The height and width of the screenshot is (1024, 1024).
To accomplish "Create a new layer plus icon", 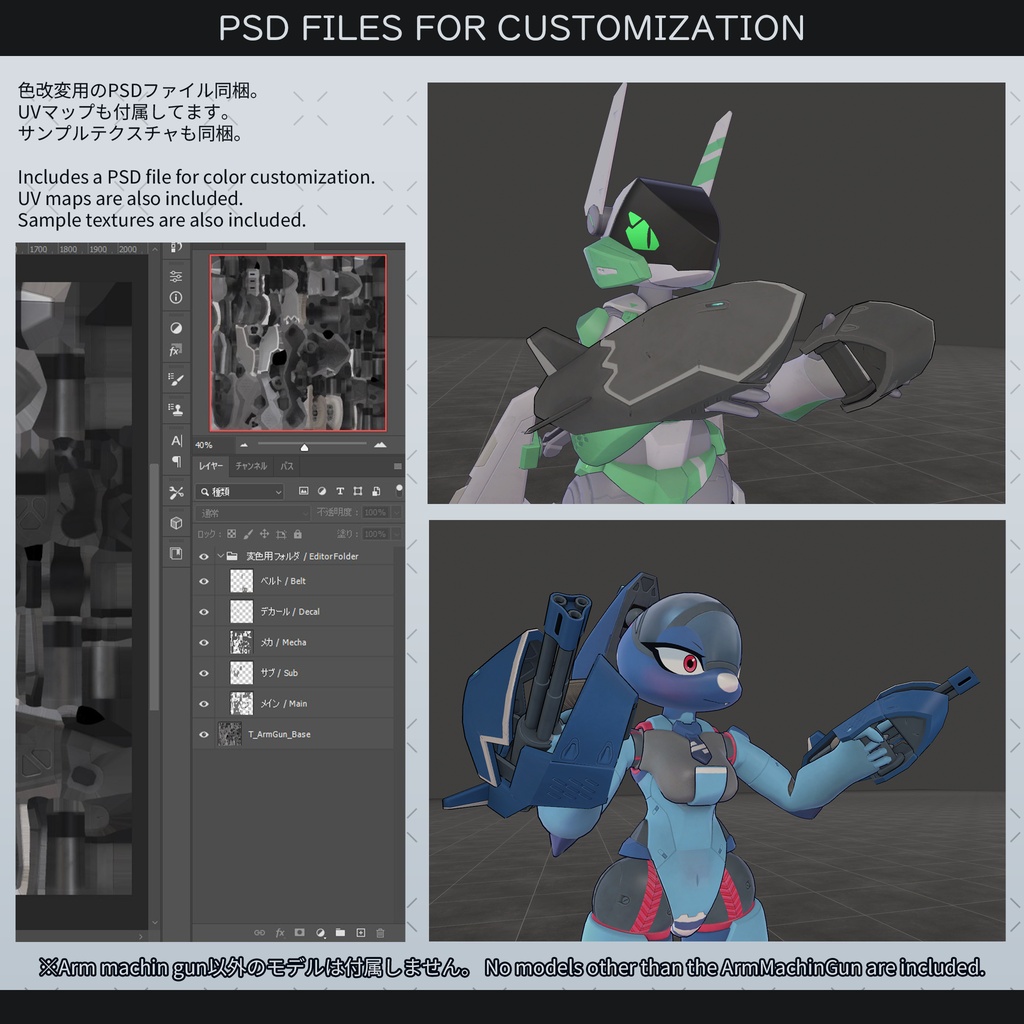I will tap(360, 933).
